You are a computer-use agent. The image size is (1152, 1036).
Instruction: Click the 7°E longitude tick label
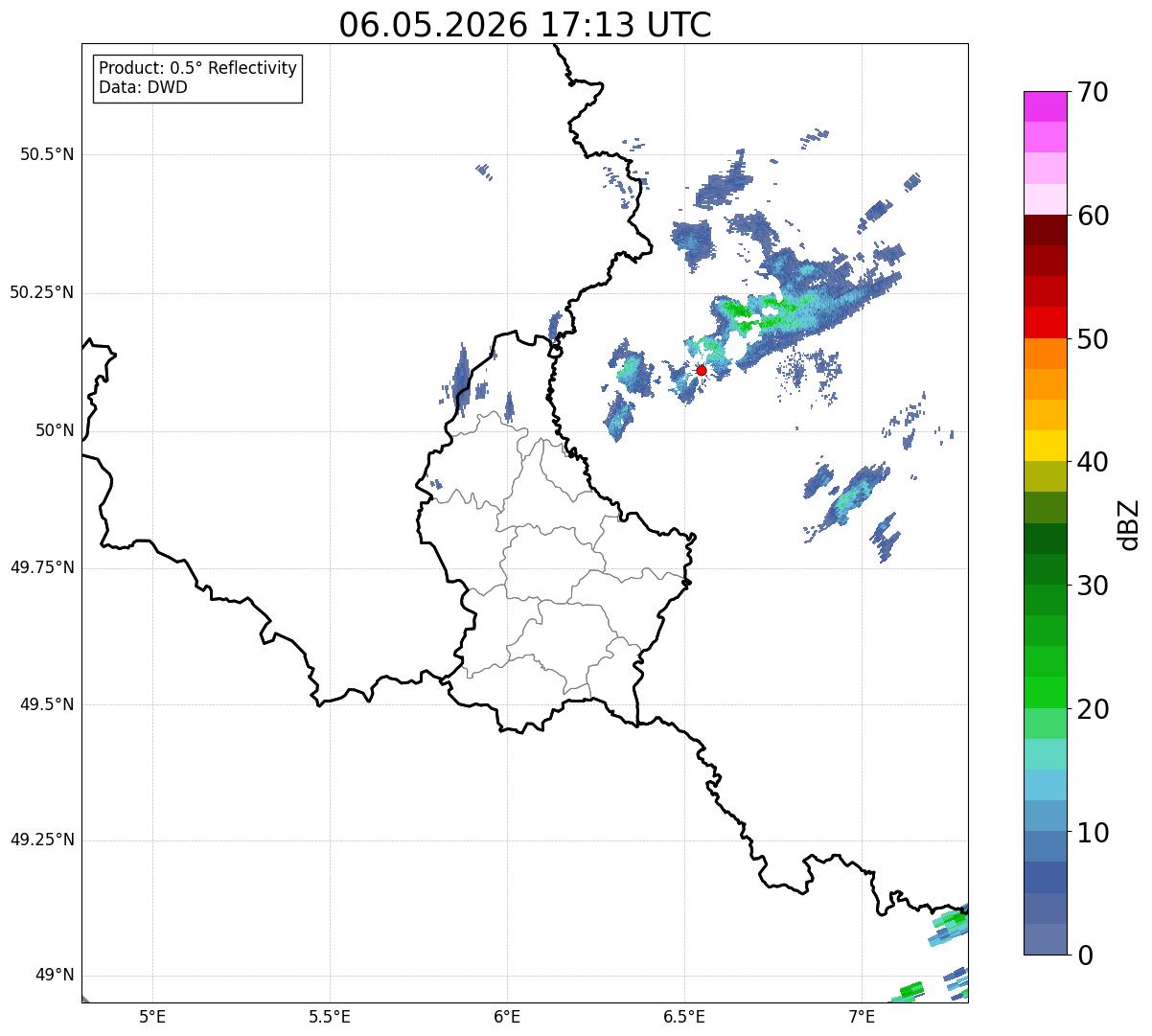[x=863, y=1016]
